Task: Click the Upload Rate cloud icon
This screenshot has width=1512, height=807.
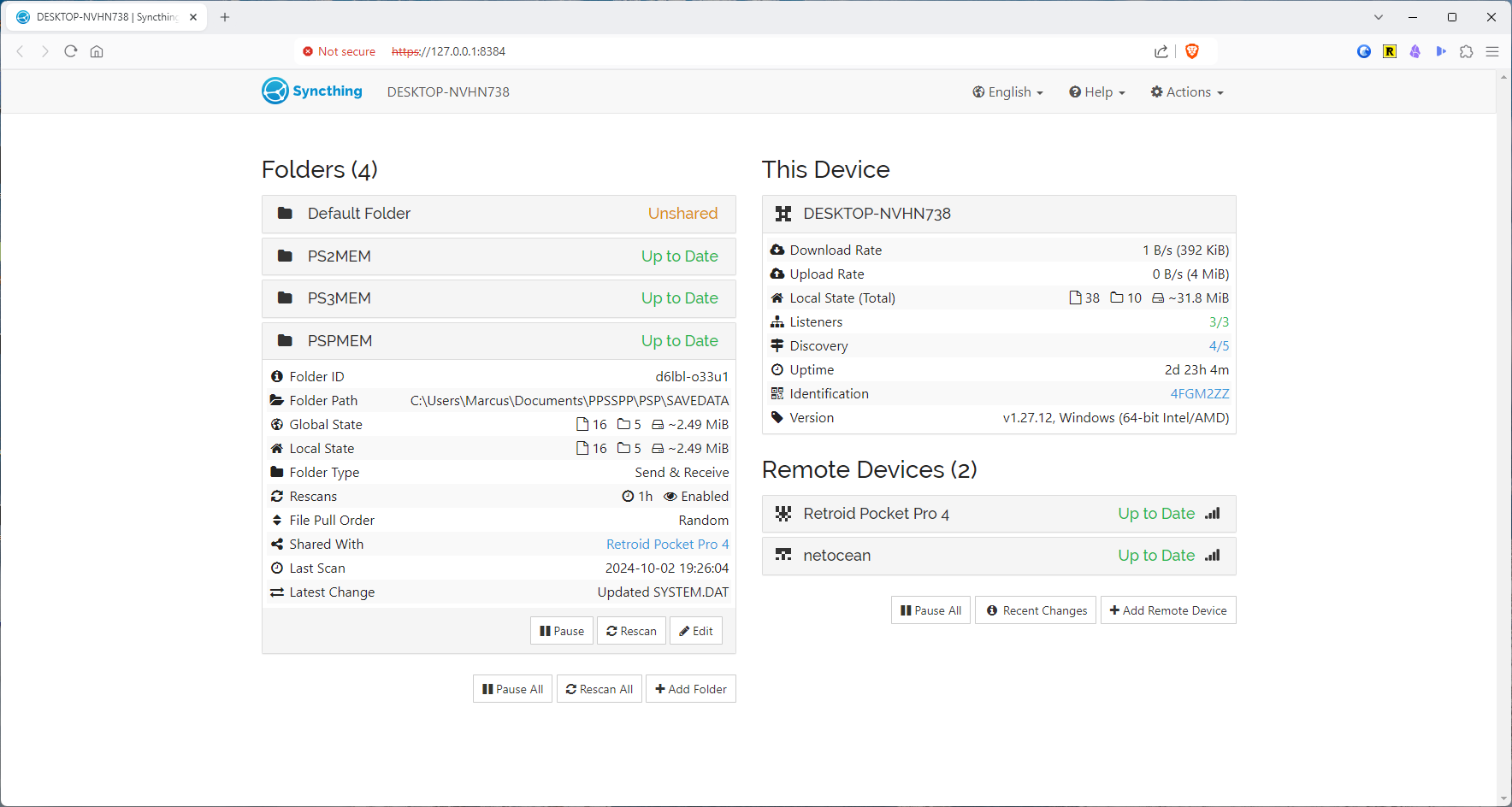Action: pyautogui.click(x=777, y=274)
